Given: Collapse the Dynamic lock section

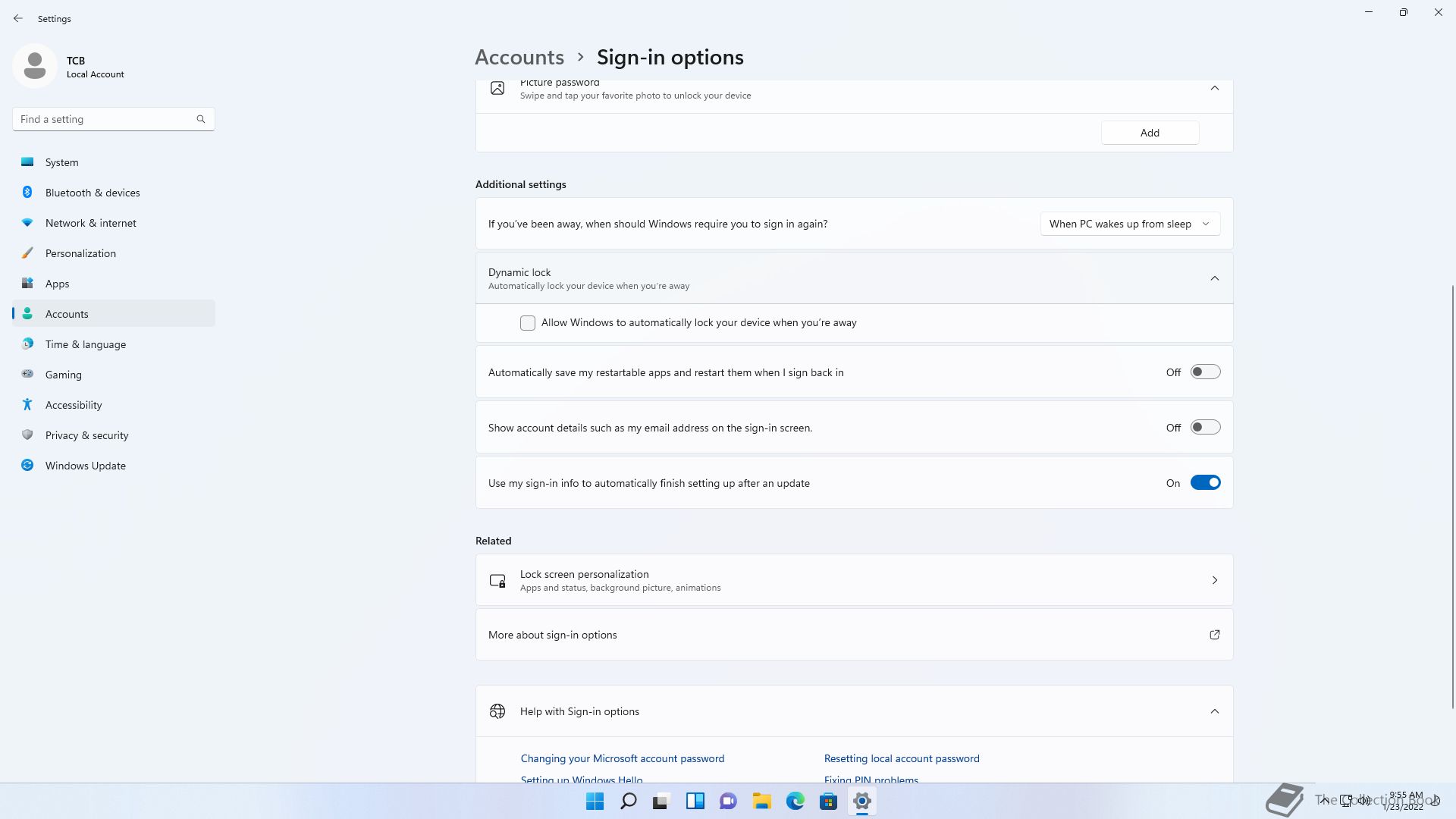Looking at the screenshot, I should pos(1214,278).
